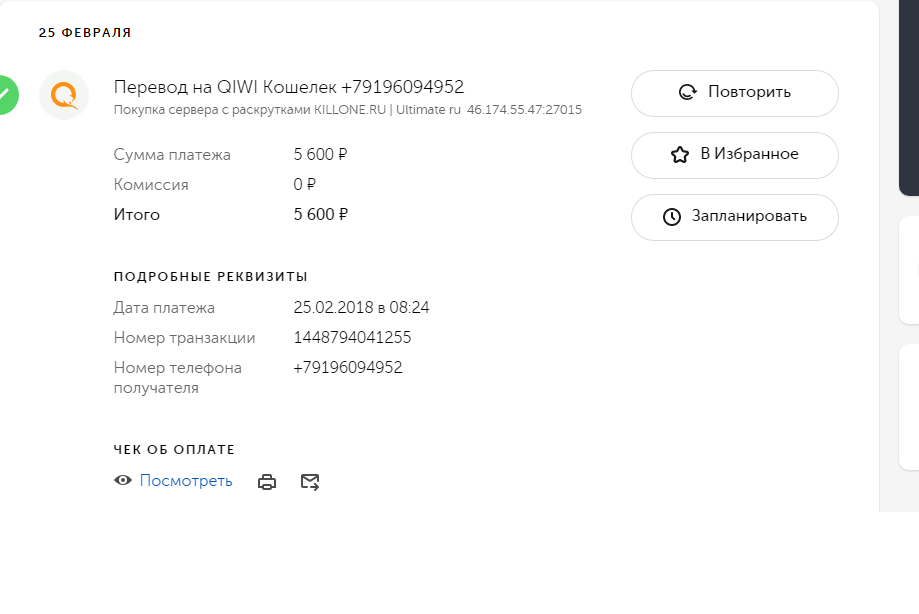
Task: Click the Сумма платежа label
Action: coord(172,155)
